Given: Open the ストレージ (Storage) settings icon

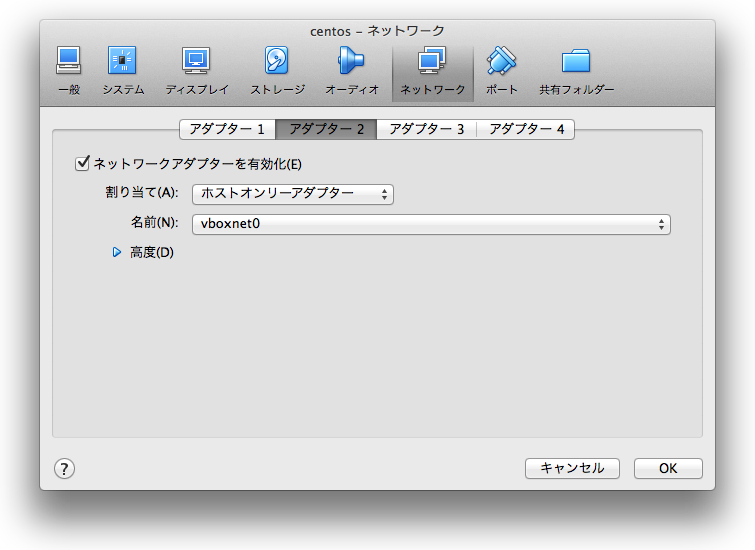Looking at the screenshot, I should click(277, 71).
